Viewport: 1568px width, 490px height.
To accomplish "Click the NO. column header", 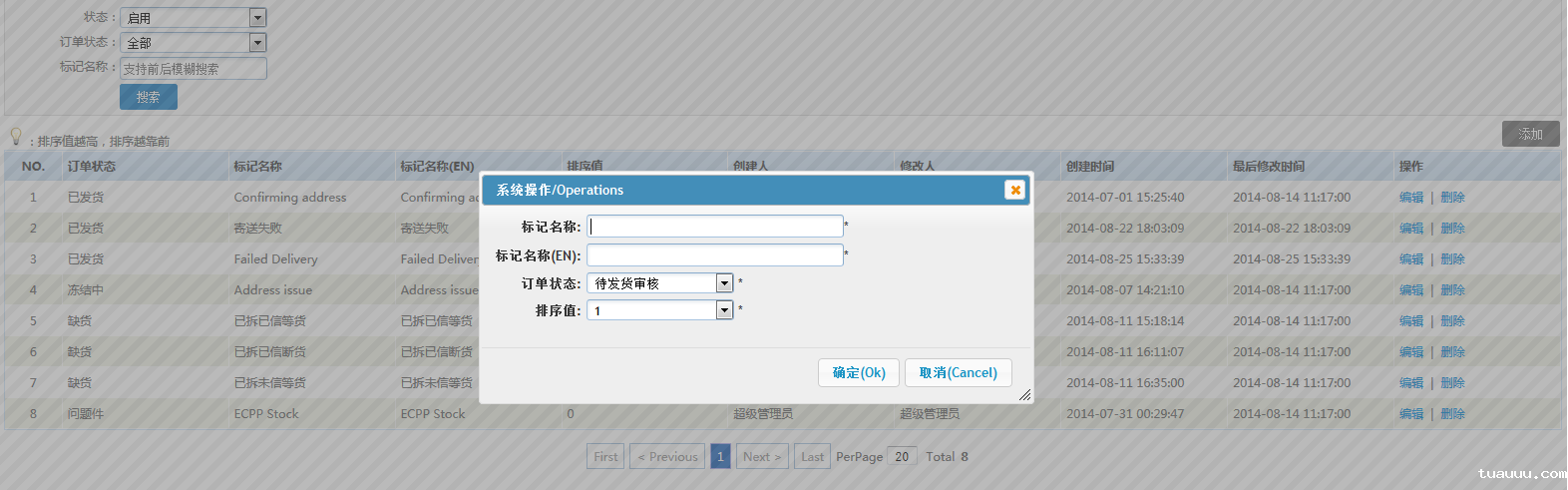I will click(33, 167).
